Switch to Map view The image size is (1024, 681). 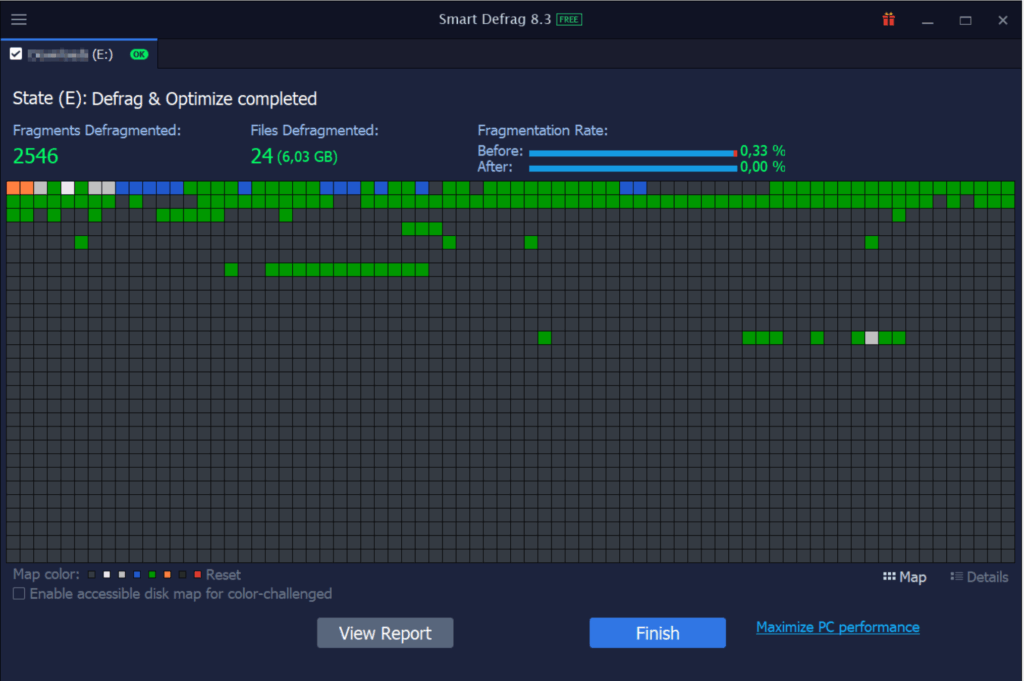click(x=905, y=577)
